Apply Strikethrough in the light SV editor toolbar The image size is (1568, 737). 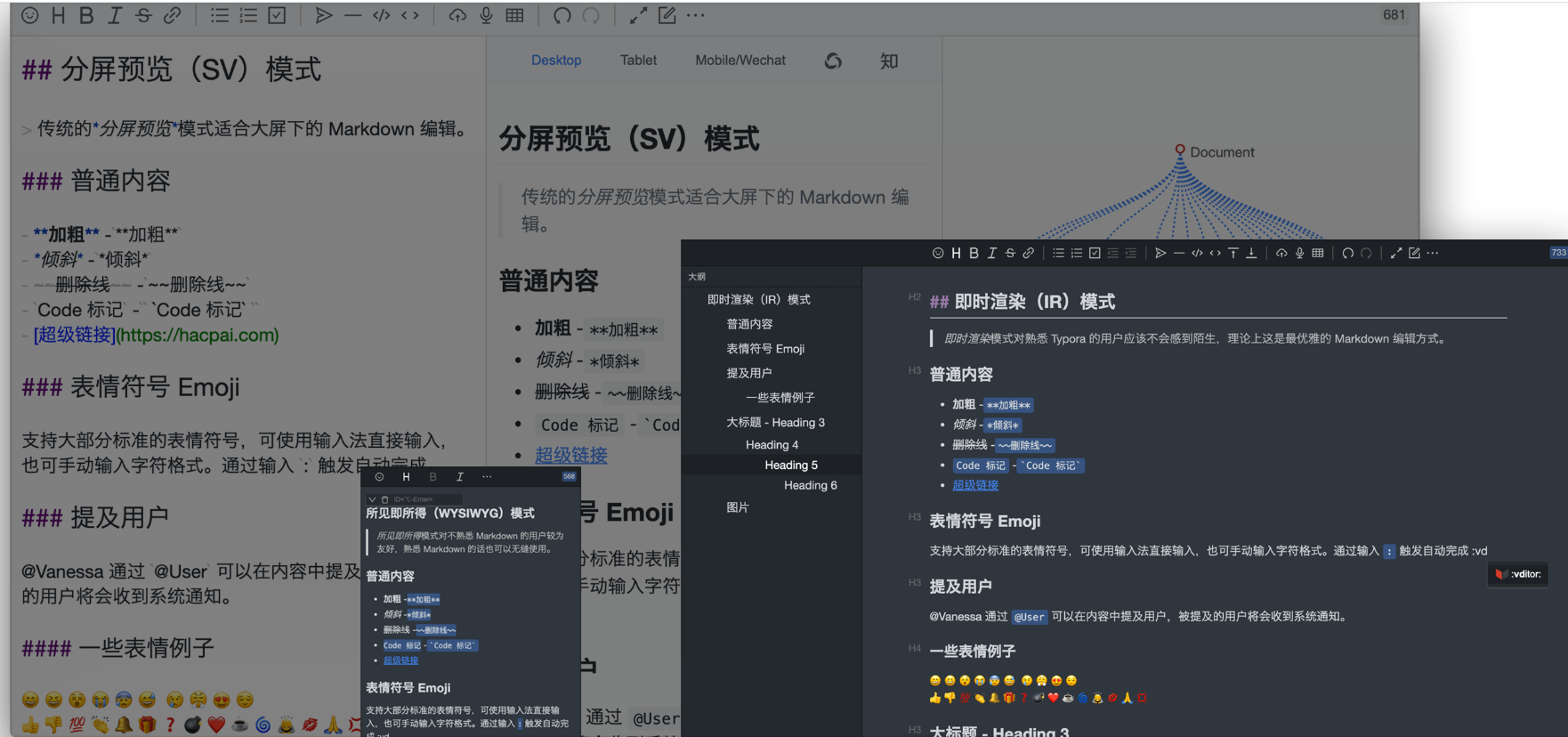pos(143,15)
